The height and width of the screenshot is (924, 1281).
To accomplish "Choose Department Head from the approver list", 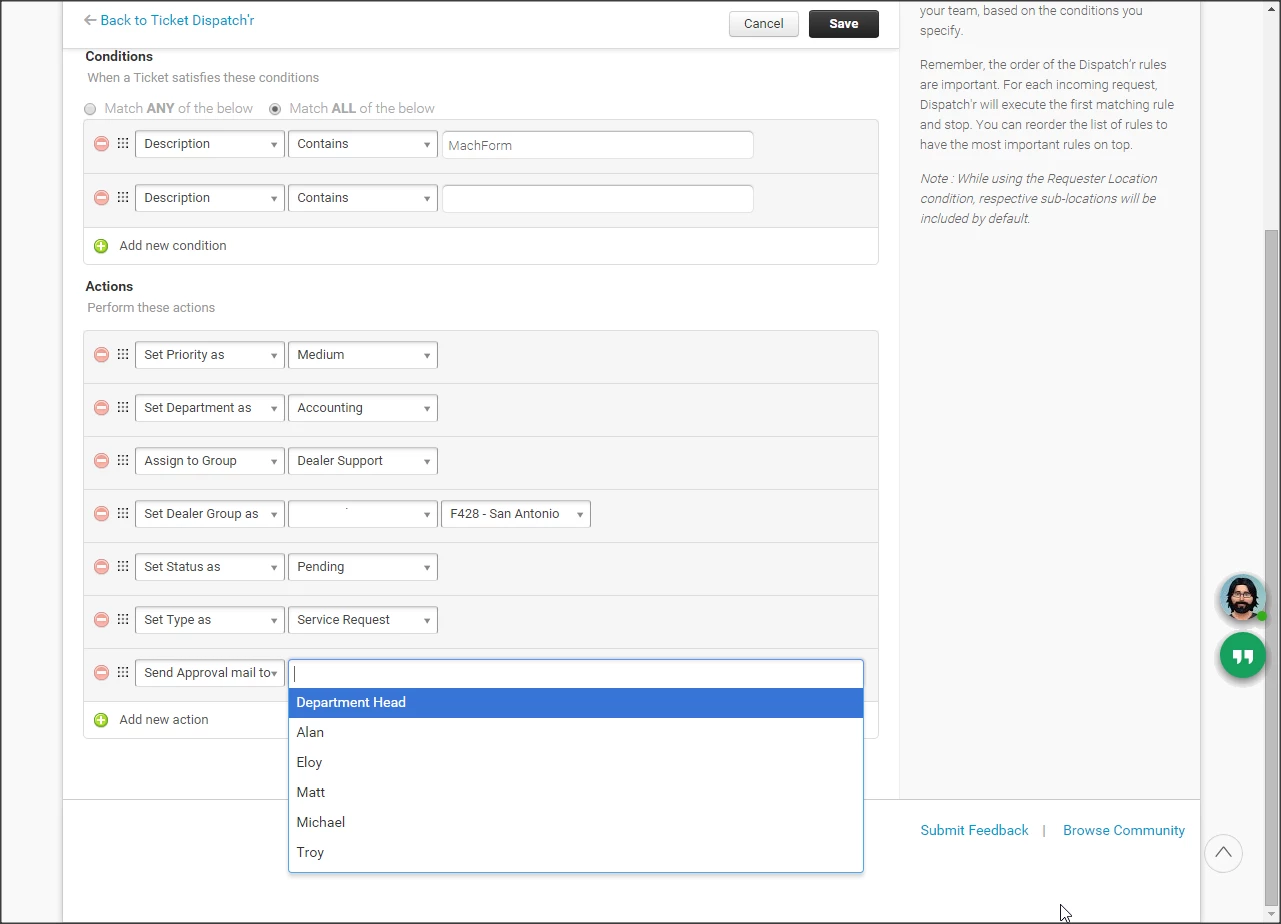I will pyautogui.click(x=576, y=703).
